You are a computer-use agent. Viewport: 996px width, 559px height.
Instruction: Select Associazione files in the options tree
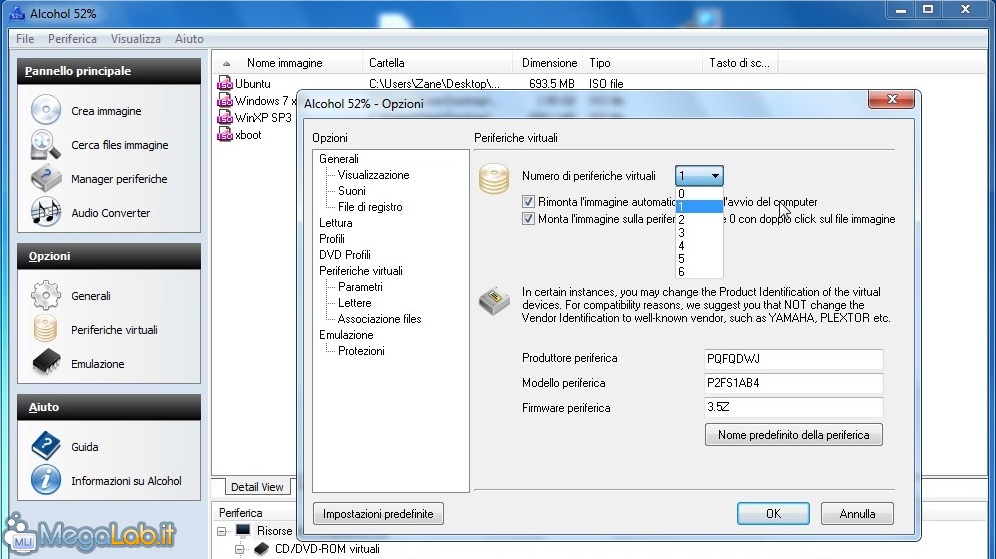pyautogui.click(x=379, y=319)
